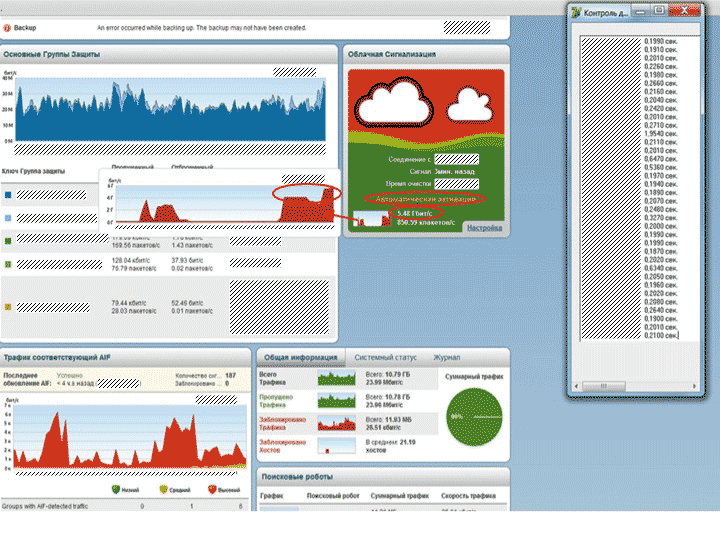Close the Контроль window
Screen dimensions: 720x540
click(684, 10)
